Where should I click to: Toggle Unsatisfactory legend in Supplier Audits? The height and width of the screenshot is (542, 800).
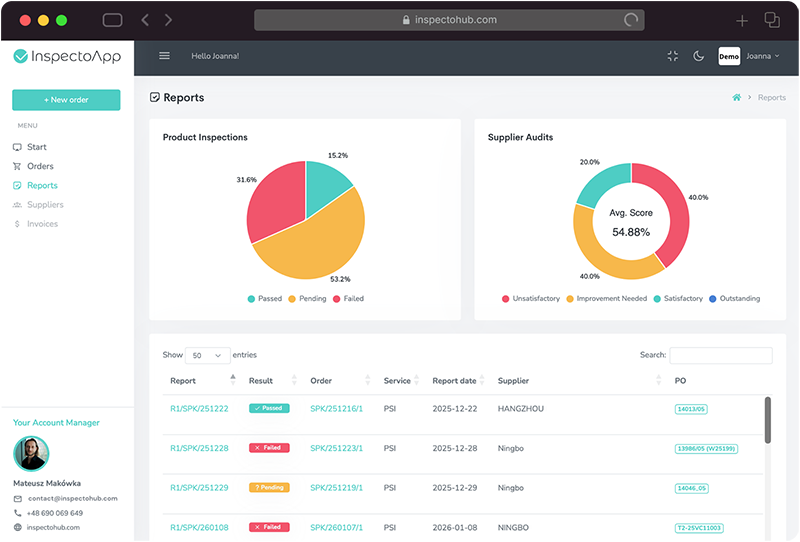[x=531, y=299]
